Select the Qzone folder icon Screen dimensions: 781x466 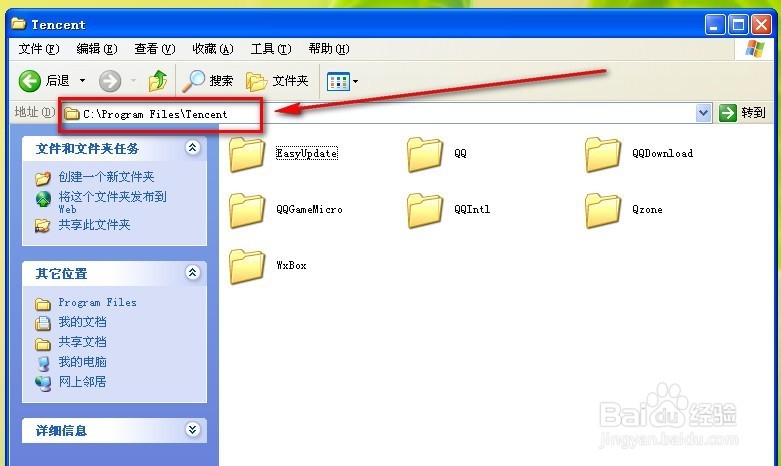(603, 211)
